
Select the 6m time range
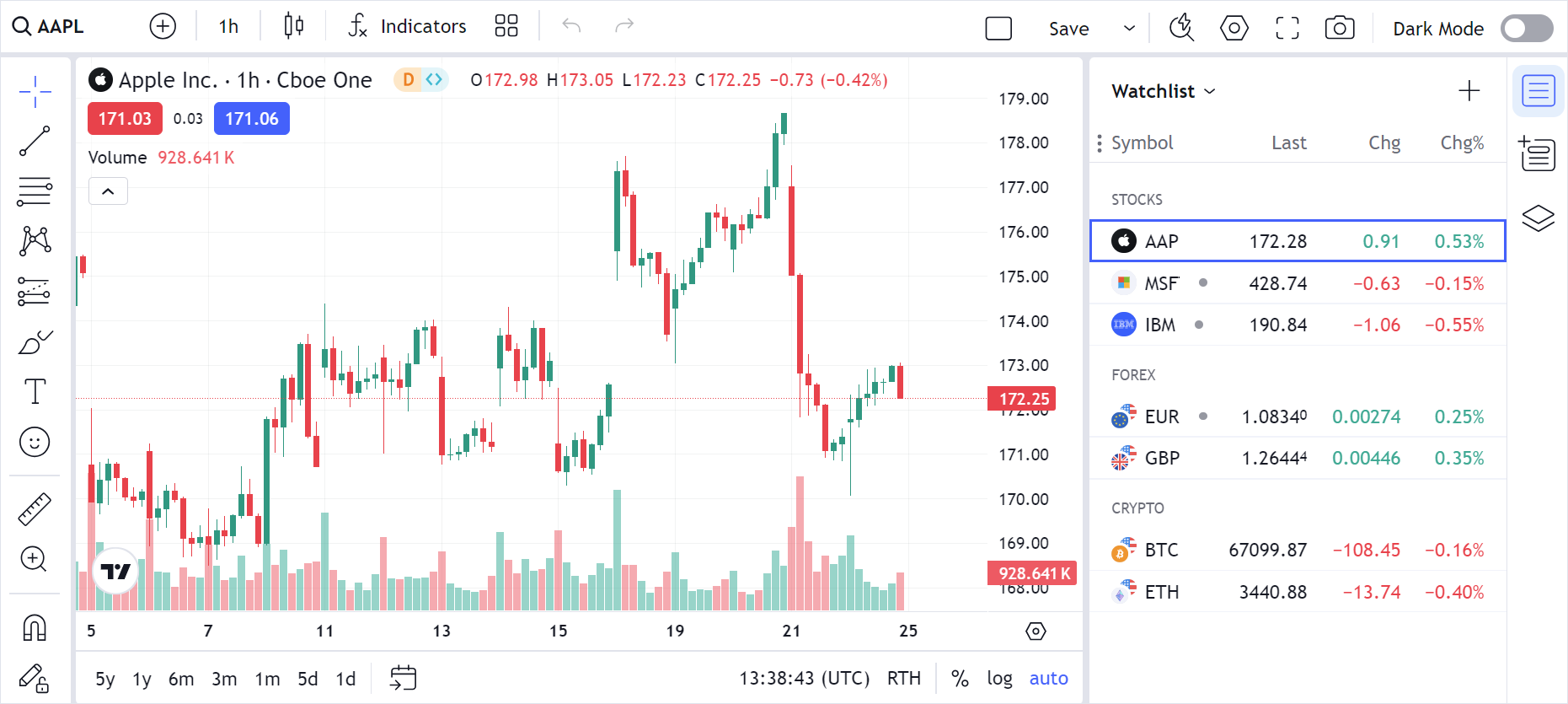[181, 678]
